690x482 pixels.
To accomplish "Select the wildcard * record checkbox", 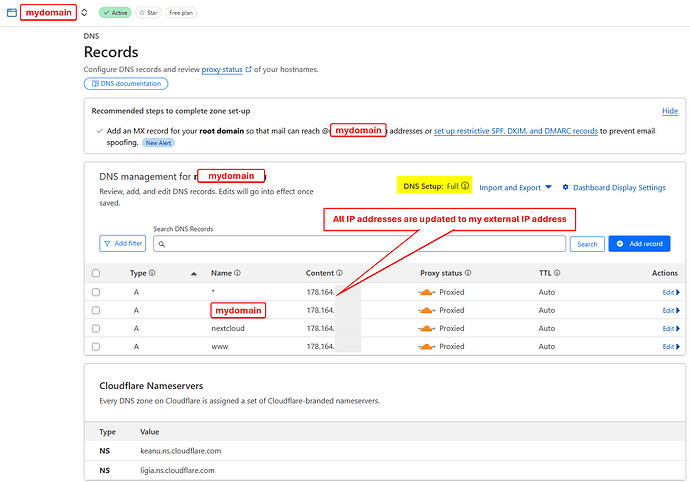I will pyautogui.click(x=96, y=292).
